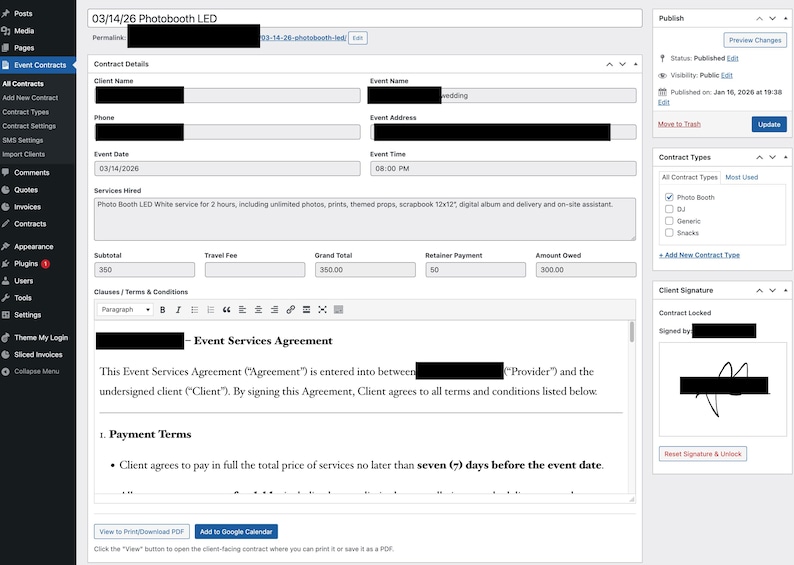Align text center in editor
The height and width of the screenshot is (565, 794).
click(x=258, y=310)
